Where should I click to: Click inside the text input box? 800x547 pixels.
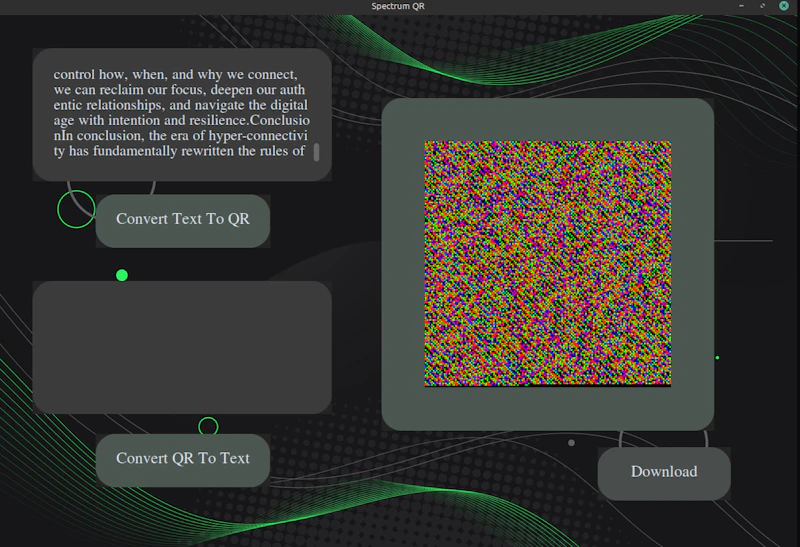182,114
